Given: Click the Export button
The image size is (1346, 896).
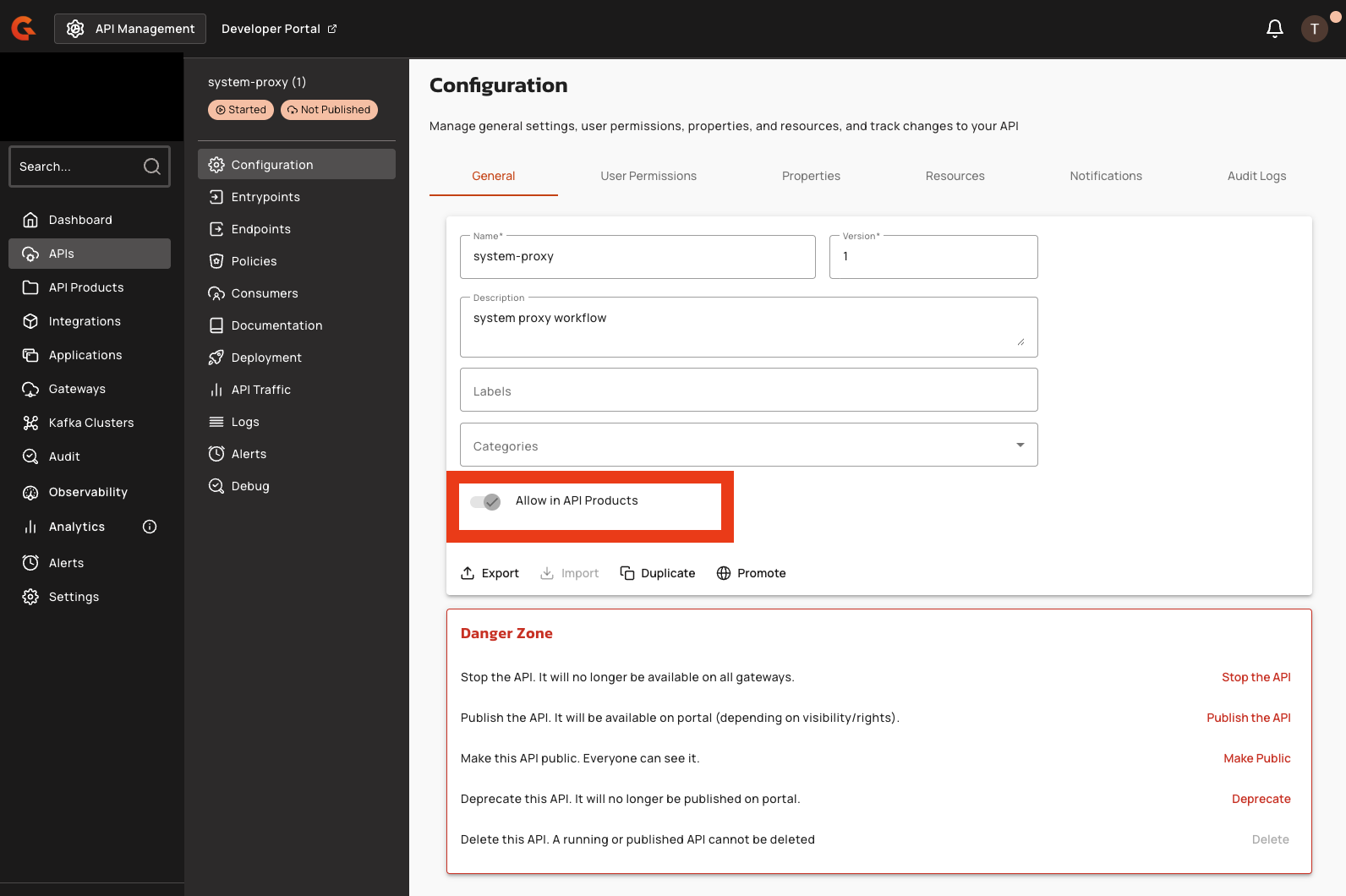Looking at the screenshot, I should (490, 573).
